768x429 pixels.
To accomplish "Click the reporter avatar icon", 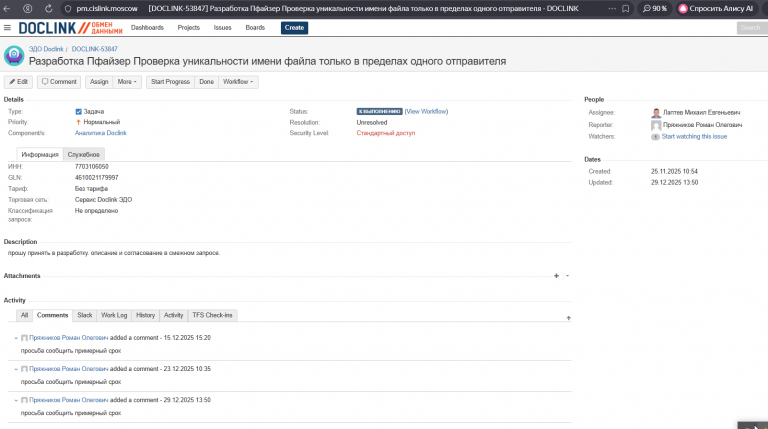I will pos(656,125).
